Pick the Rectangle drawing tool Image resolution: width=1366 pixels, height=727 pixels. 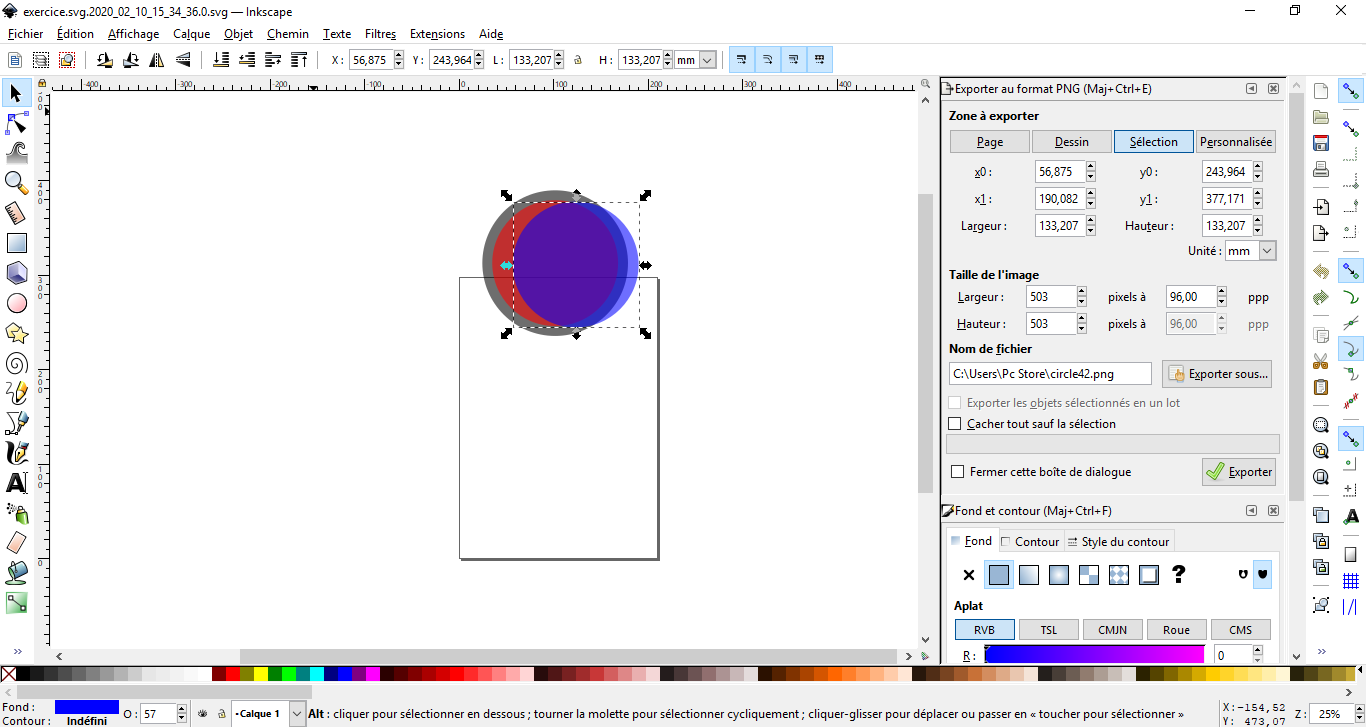coord(16,243)
